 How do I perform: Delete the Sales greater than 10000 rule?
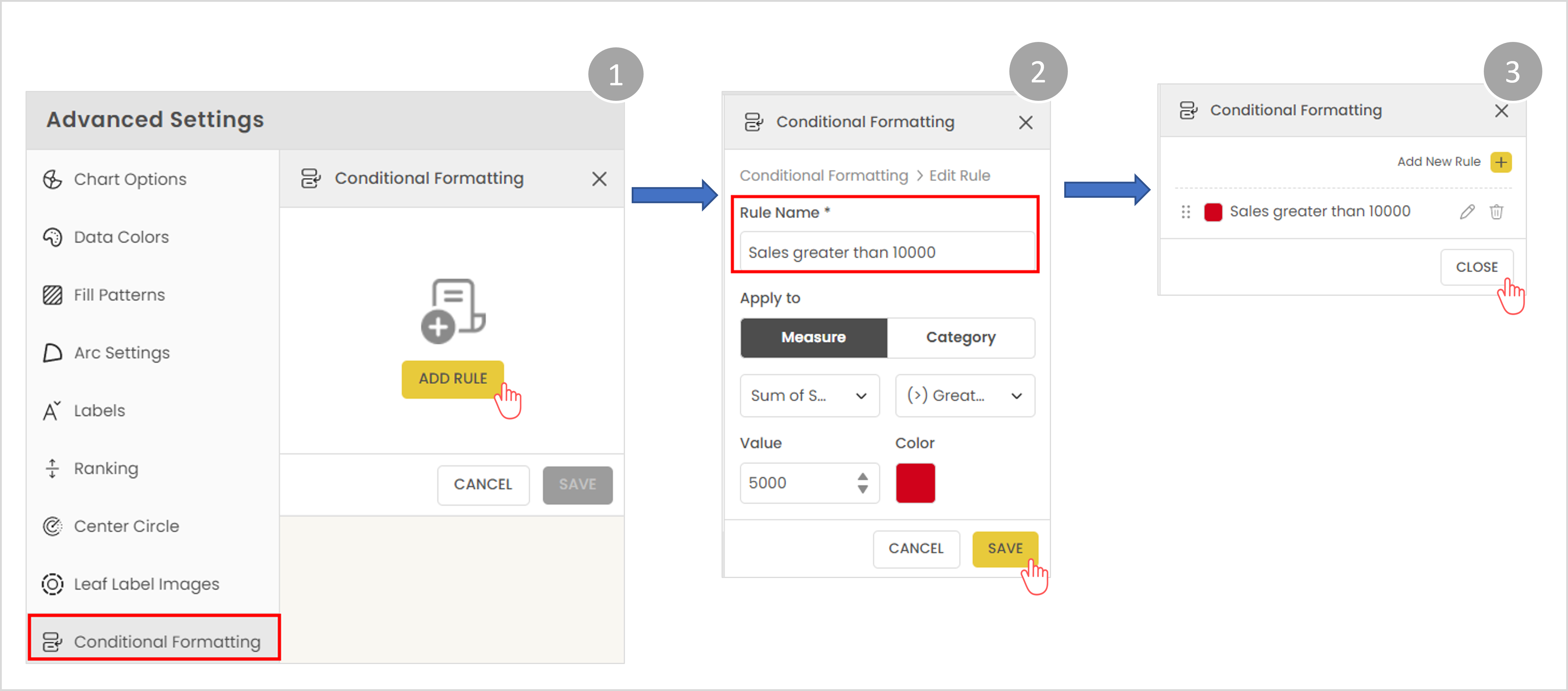pos(1496,211)
